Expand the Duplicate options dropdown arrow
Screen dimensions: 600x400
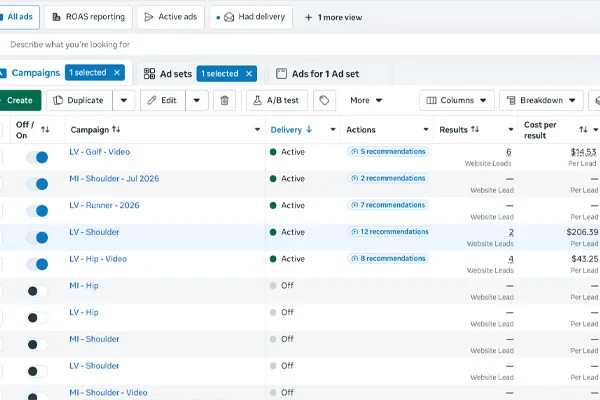[124, 100]
